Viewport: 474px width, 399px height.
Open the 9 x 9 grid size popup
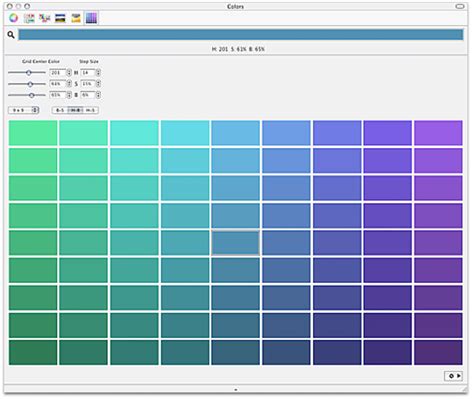[x=24, y=110]
